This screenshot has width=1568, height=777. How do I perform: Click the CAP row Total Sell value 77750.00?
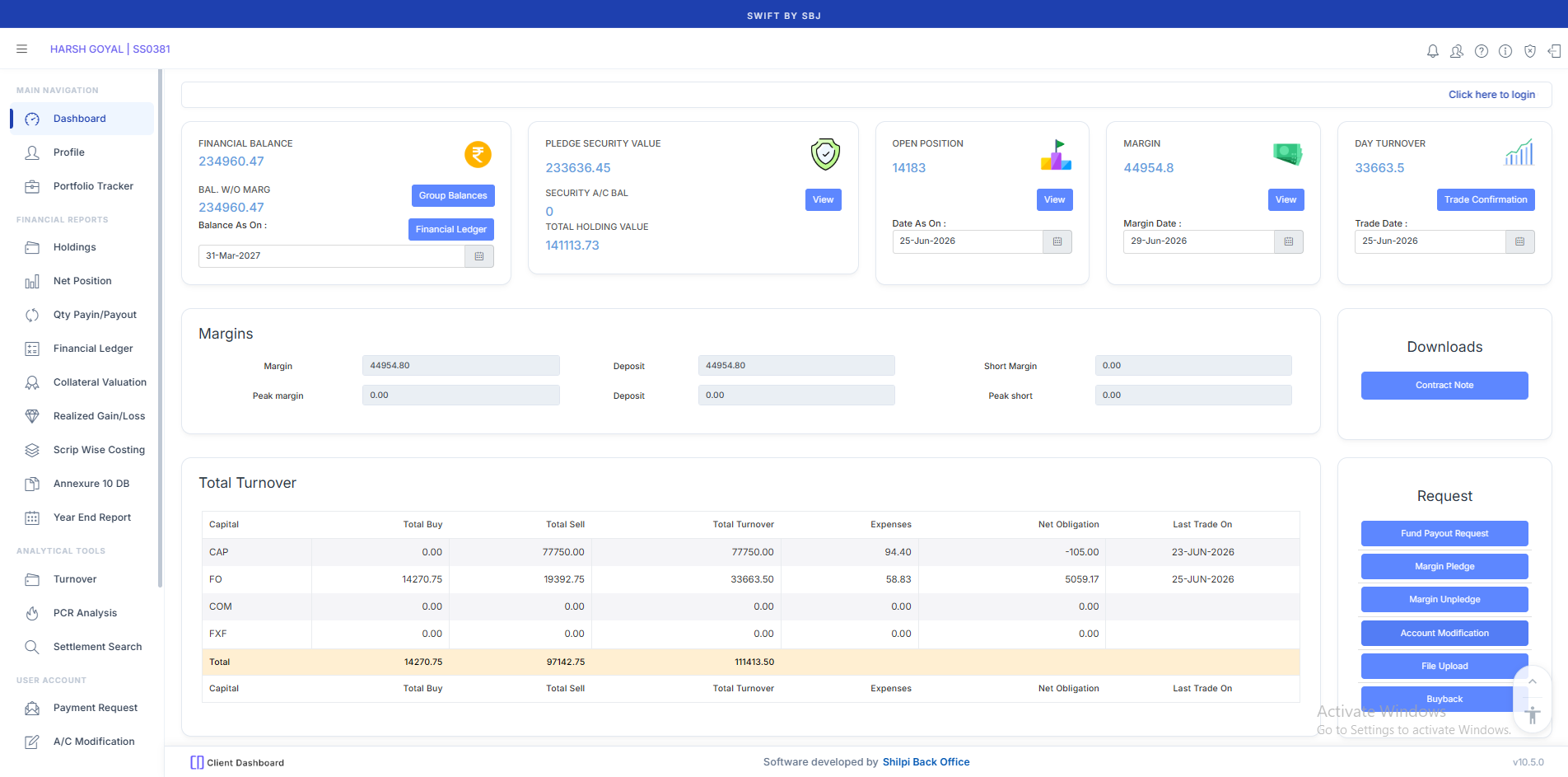pyautogui.click(x=563, y=552)
